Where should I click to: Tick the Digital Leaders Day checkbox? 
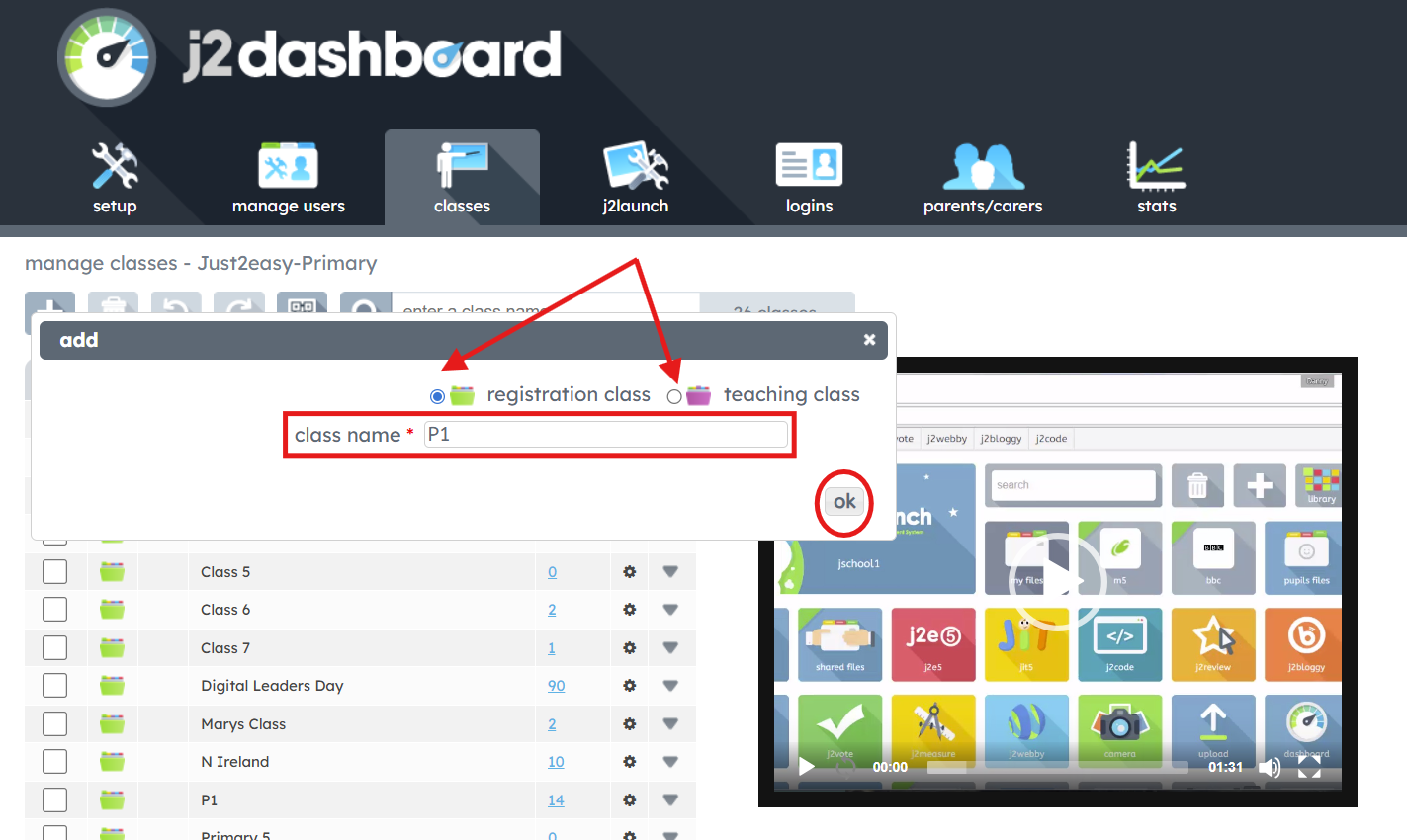pyautogui.click(x=55, y=686)
